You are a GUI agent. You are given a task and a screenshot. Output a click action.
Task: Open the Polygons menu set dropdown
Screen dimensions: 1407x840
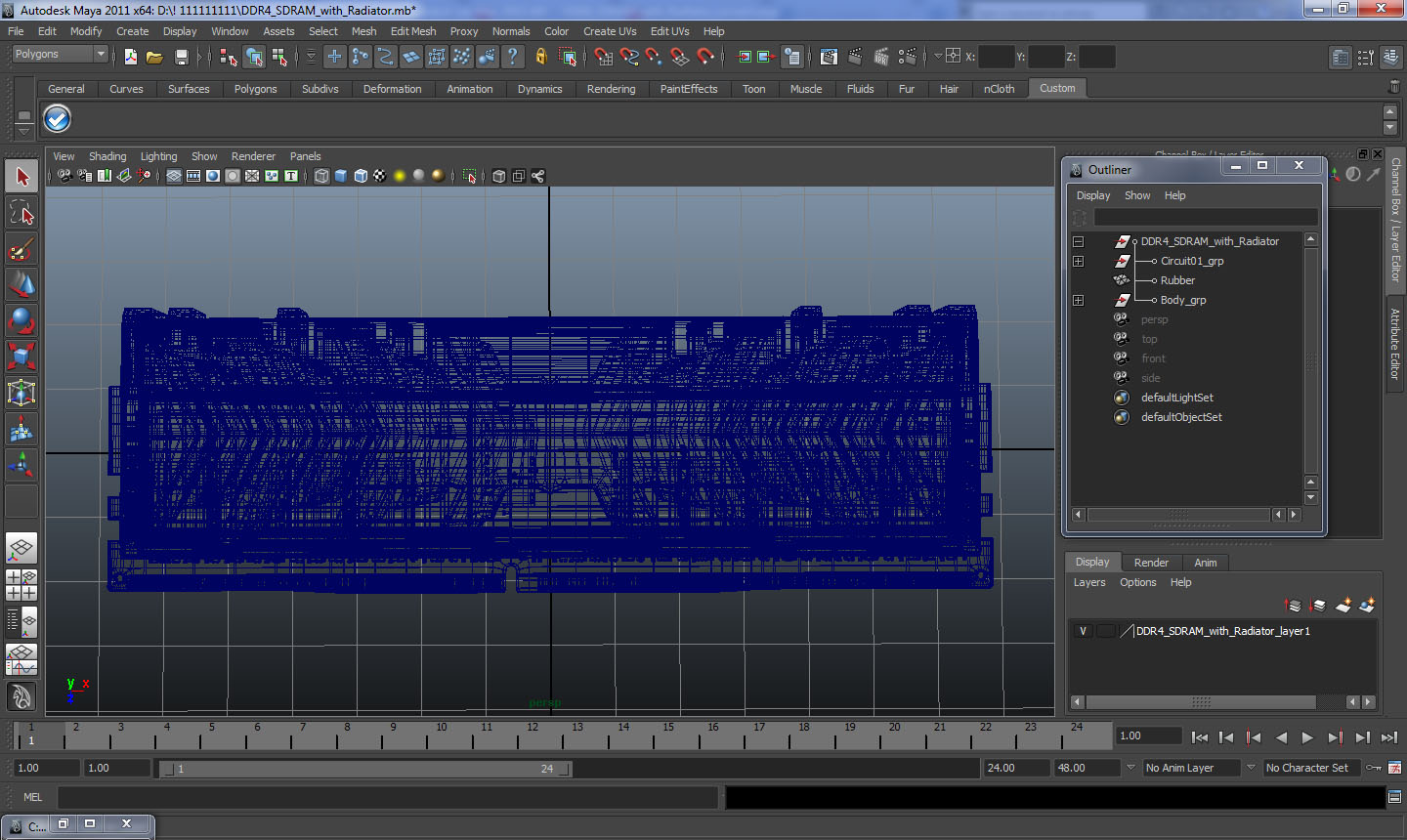pos(59,55)
